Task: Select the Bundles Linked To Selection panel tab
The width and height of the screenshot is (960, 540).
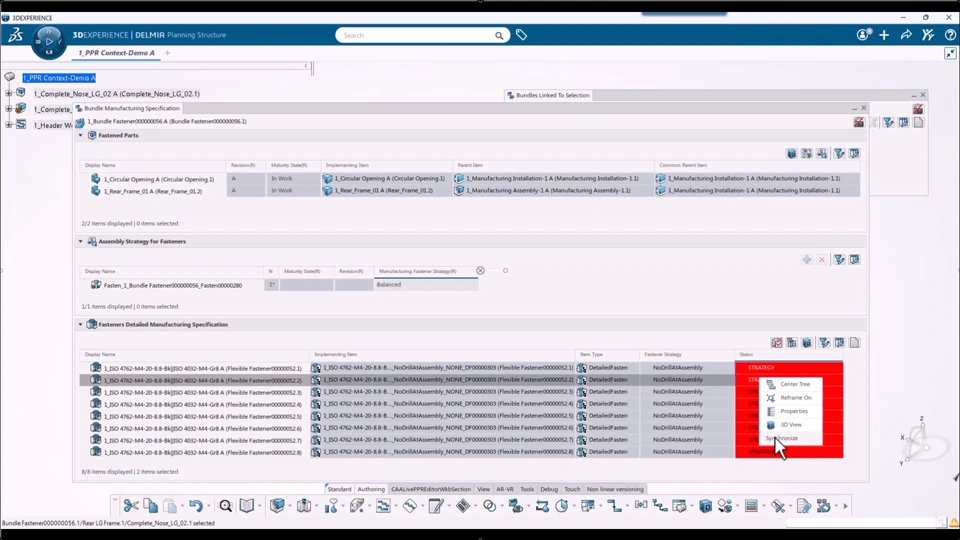Action: 548,96
